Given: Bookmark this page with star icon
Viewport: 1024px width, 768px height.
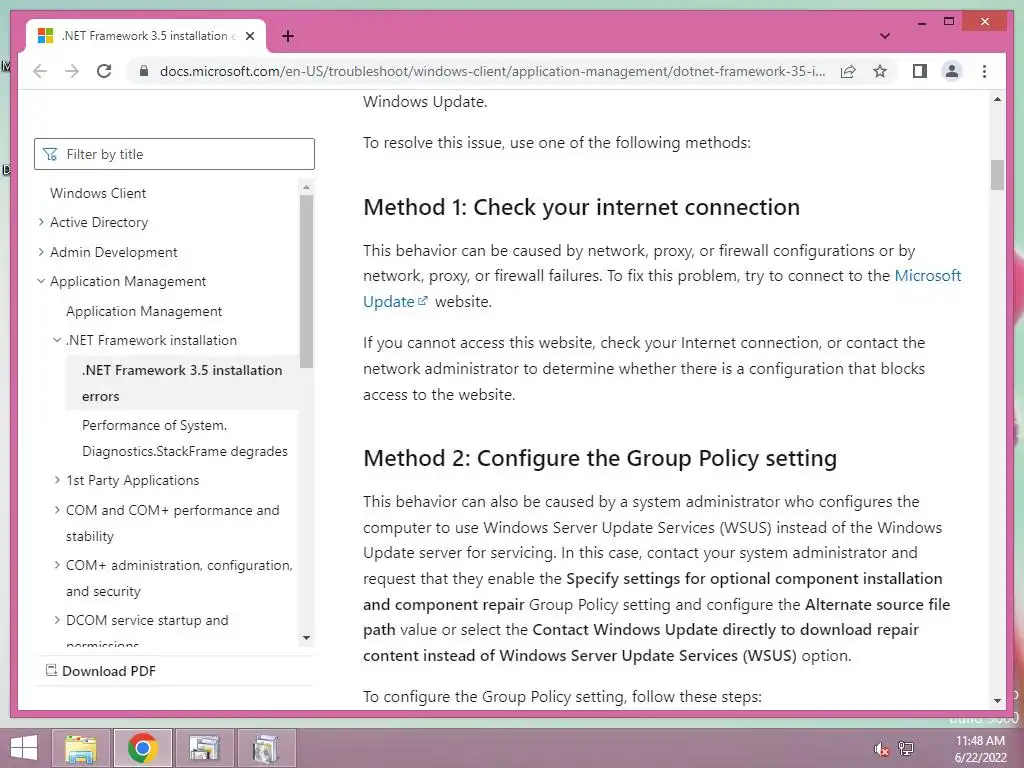Looking at the screenshot, I should [880, 71].
